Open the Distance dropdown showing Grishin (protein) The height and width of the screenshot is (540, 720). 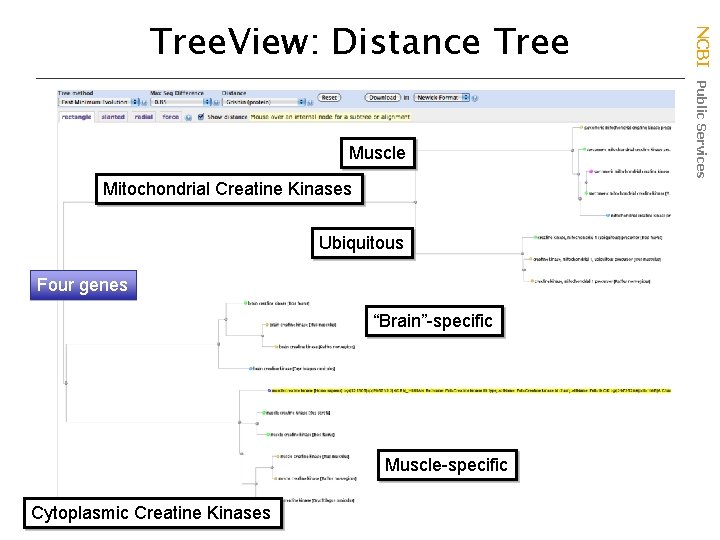(x=264, y=102)
